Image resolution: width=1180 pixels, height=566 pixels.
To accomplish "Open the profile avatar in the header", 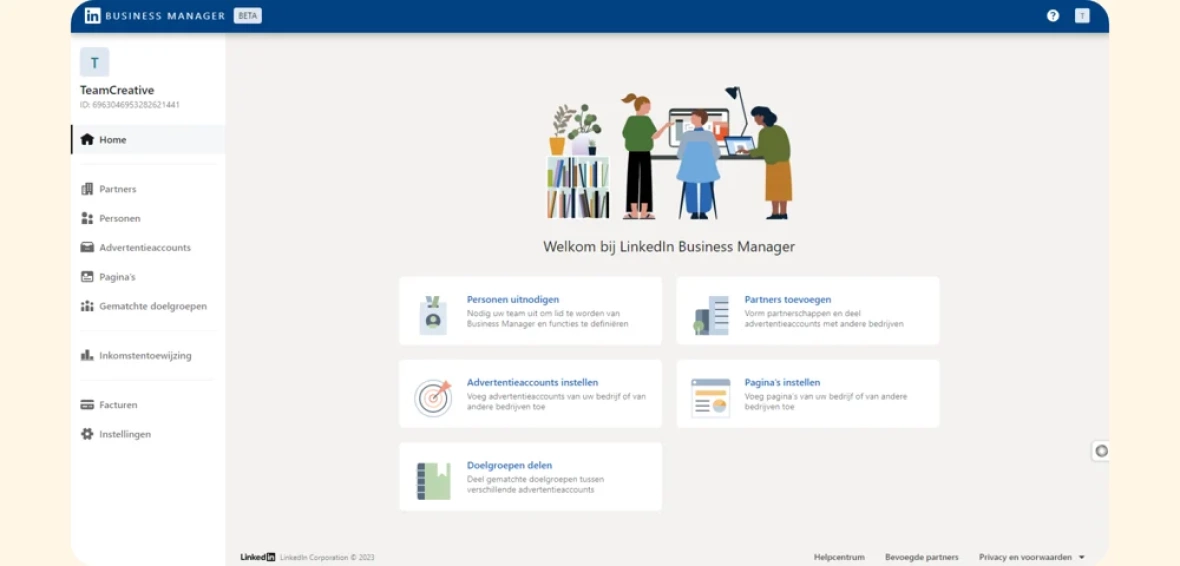I will tap(1081, 16).
